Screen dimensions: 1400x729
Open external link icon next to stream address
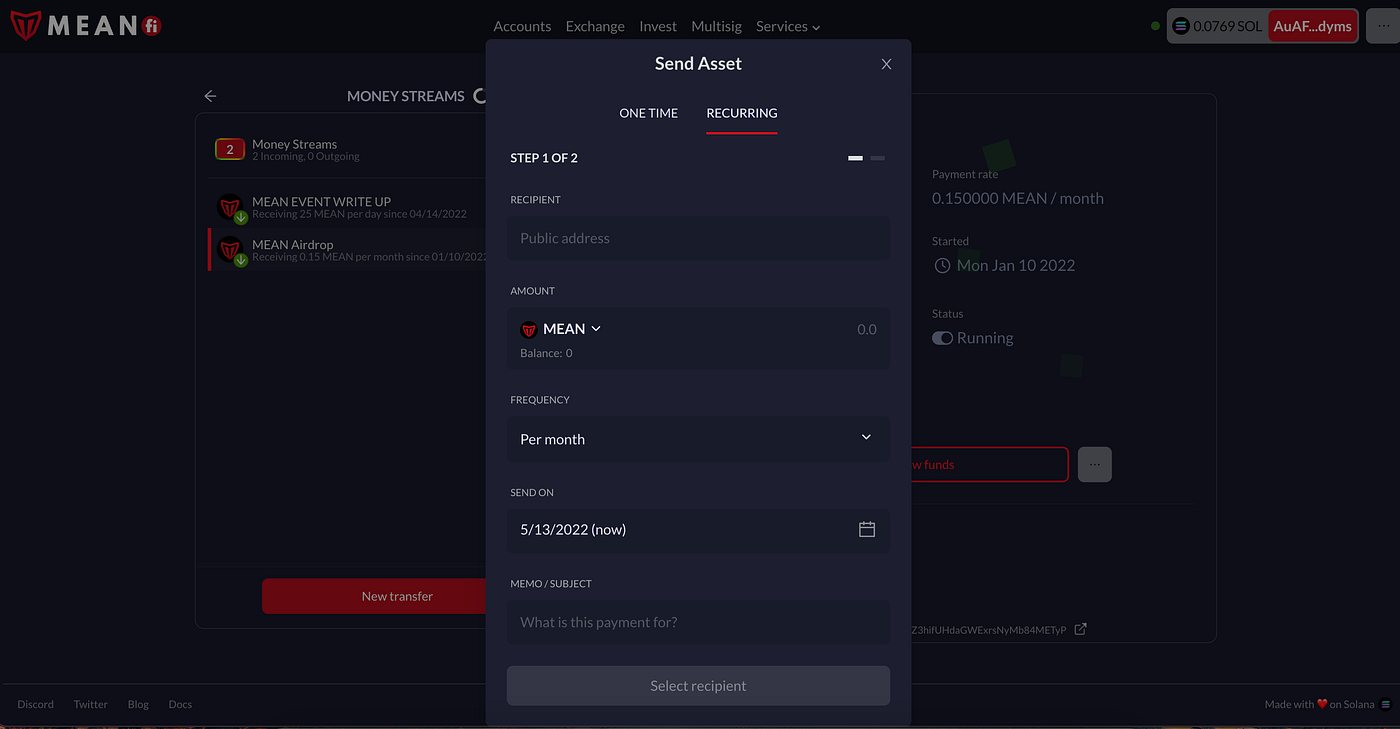click(1080, 629)
